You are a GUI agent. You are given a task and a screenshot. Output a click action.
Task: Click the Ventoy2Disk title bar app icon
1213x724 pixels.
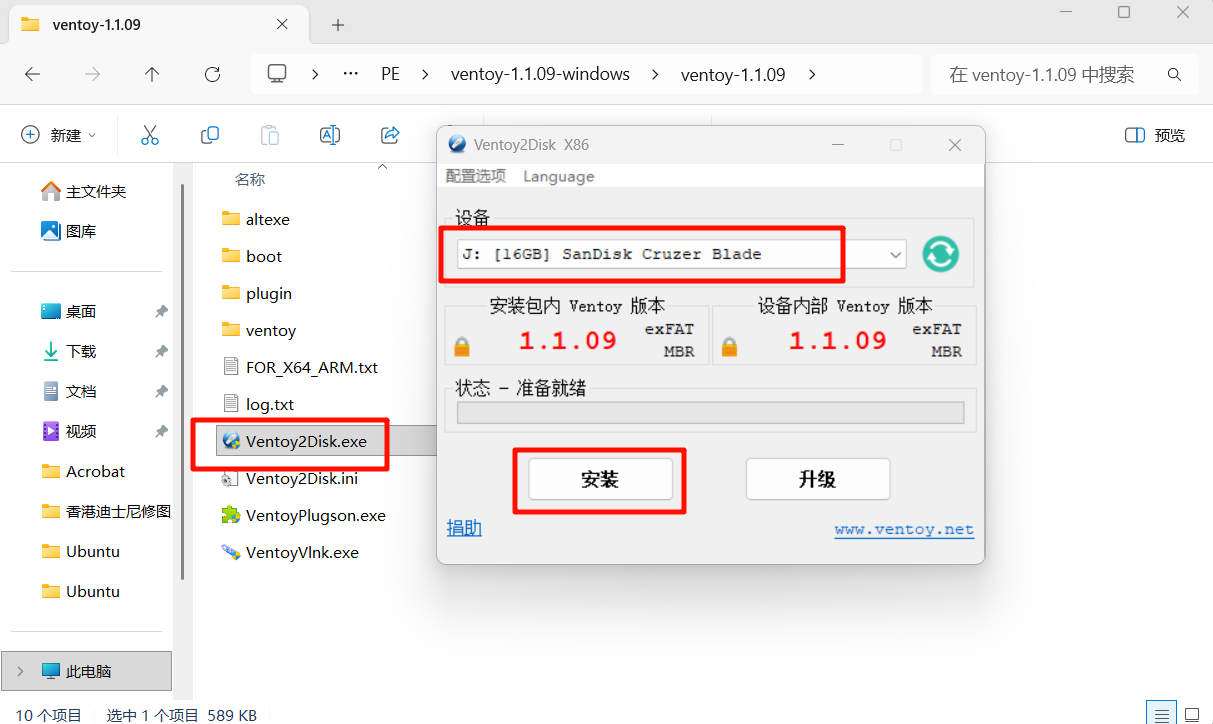[457, 145]
